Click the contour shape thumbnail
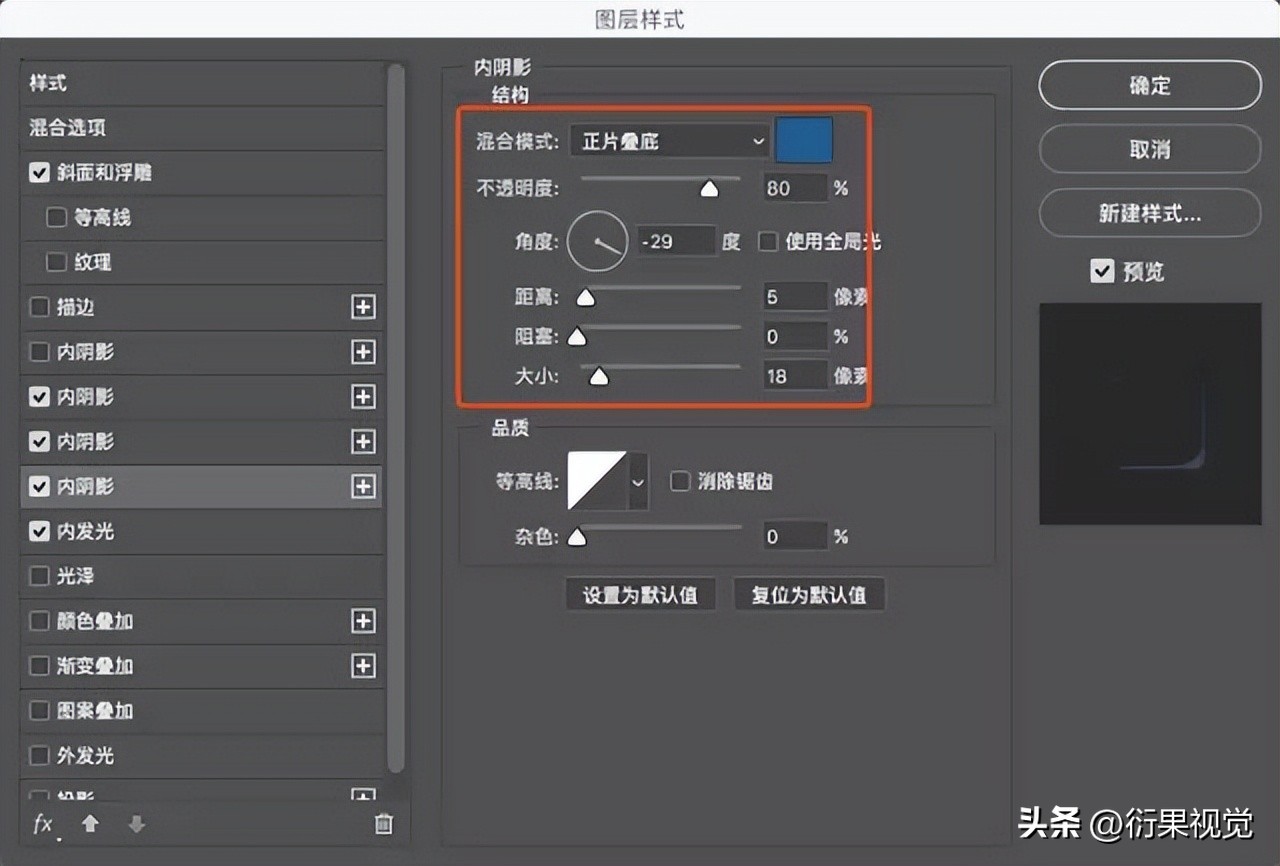 [x=596, y=481]
